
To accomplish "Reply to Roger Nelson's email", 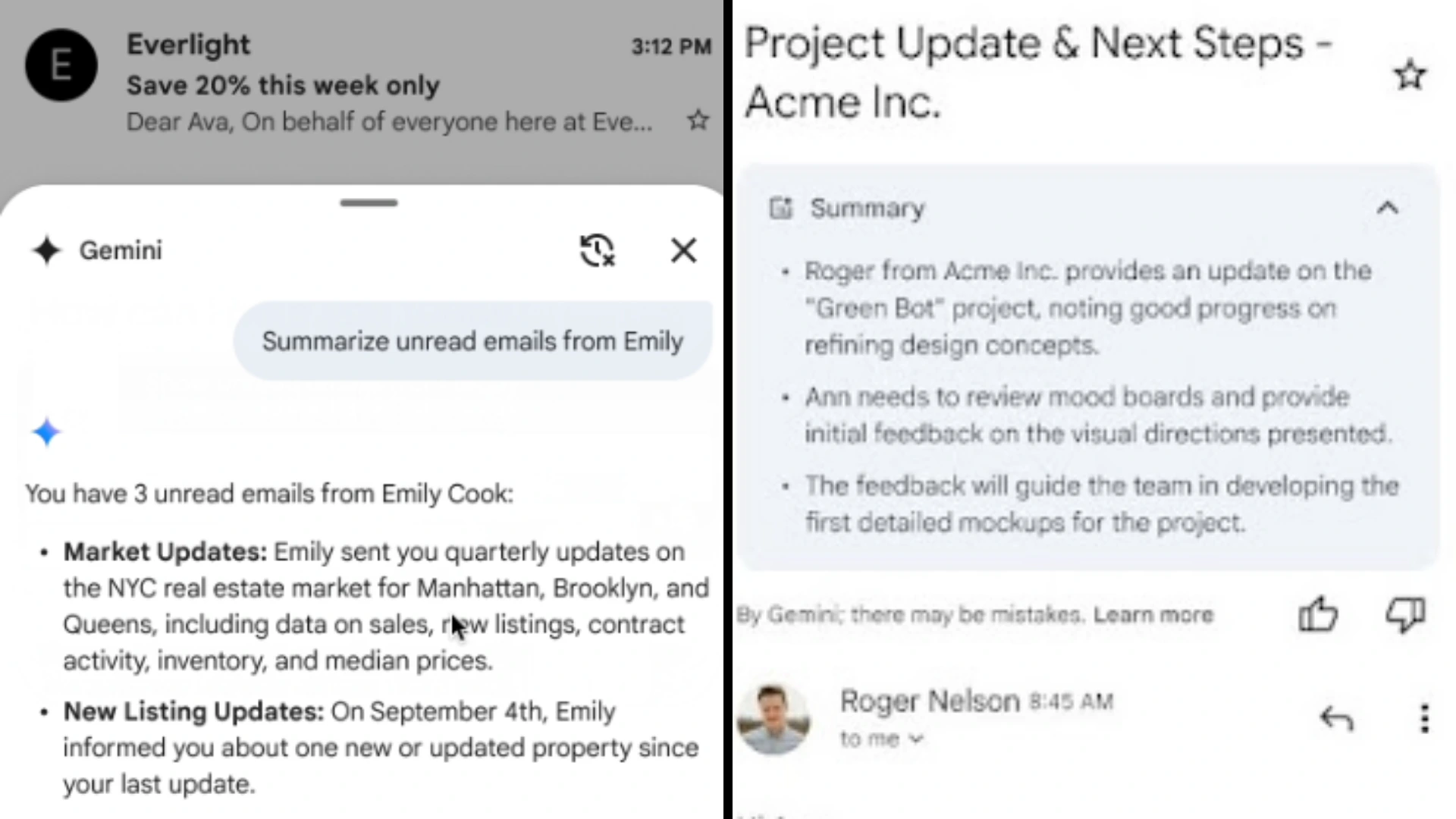I will tap(1336, 717).
